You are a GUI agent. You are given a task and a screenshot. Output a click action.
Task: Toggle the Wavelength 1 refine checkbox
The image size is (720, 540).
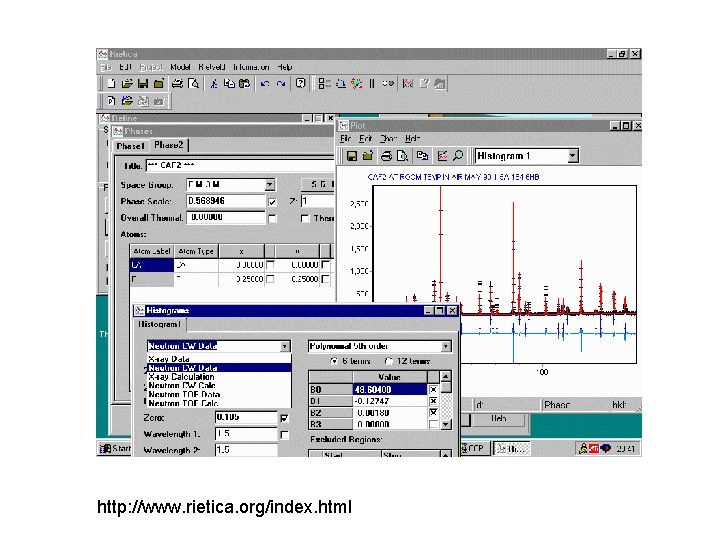[x=284, y=434]
